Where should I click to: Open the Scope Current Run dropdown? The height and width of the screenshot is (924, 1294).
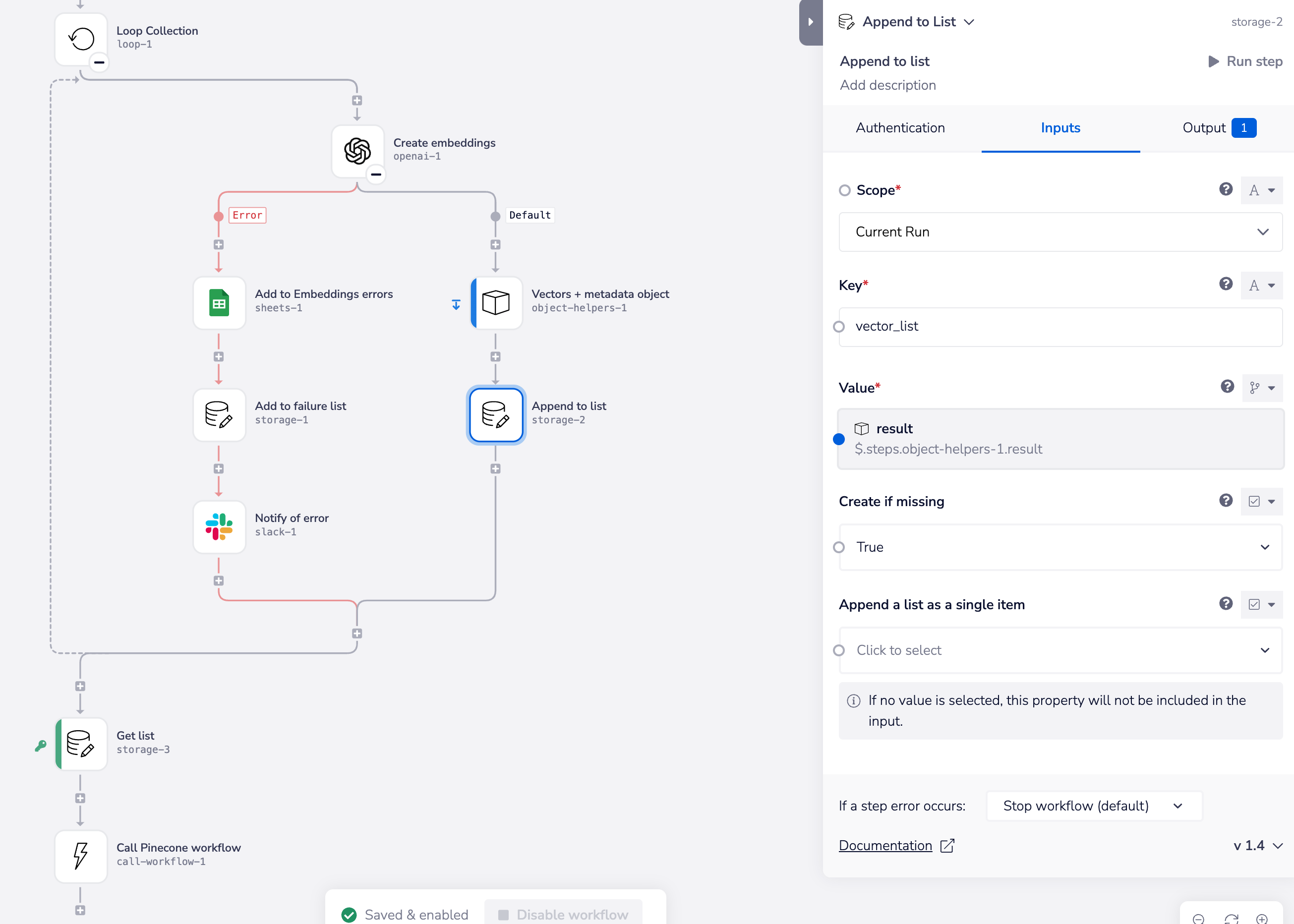1060,232
